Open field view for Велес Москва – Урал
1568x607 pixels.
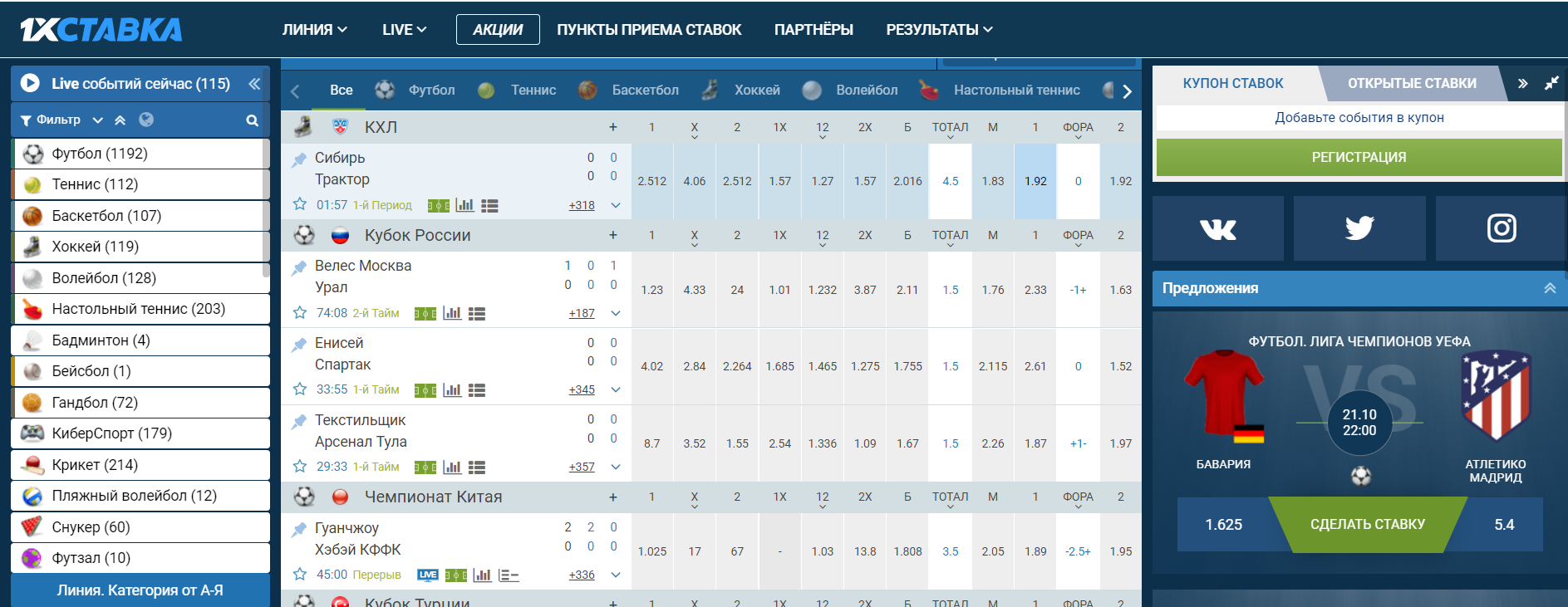(425, 313)
